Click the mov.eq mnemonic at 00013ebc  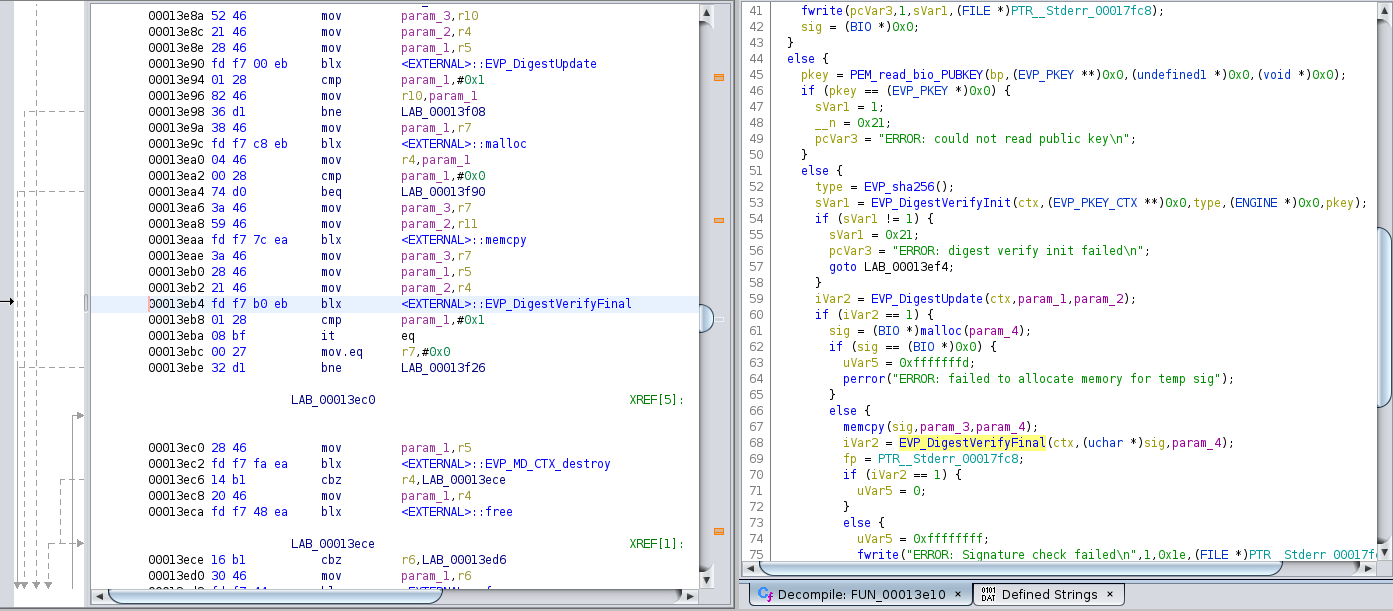pos(342,352)
